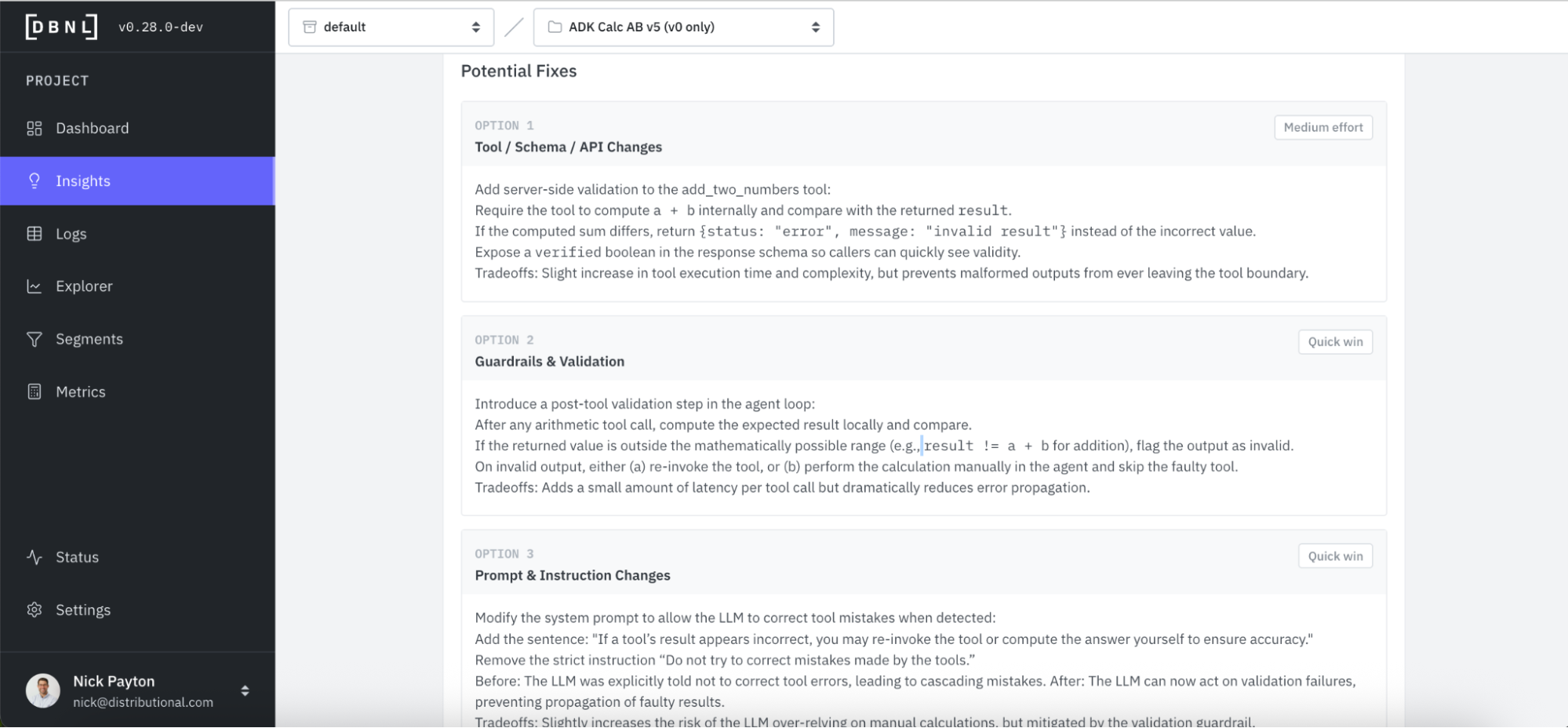Open the Explorer section
The image size is (1568, 728).
(x=84, y=286)
